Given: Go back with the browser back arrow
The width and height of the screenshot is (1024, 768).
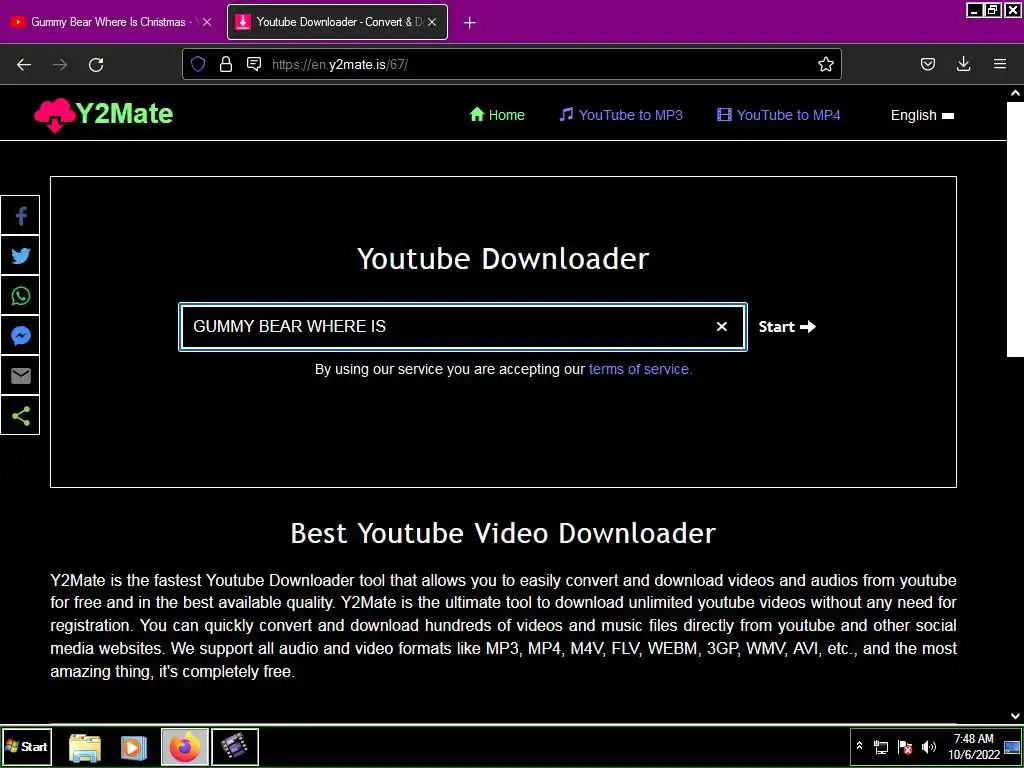Looking at the screenshot, I should 24,64.
